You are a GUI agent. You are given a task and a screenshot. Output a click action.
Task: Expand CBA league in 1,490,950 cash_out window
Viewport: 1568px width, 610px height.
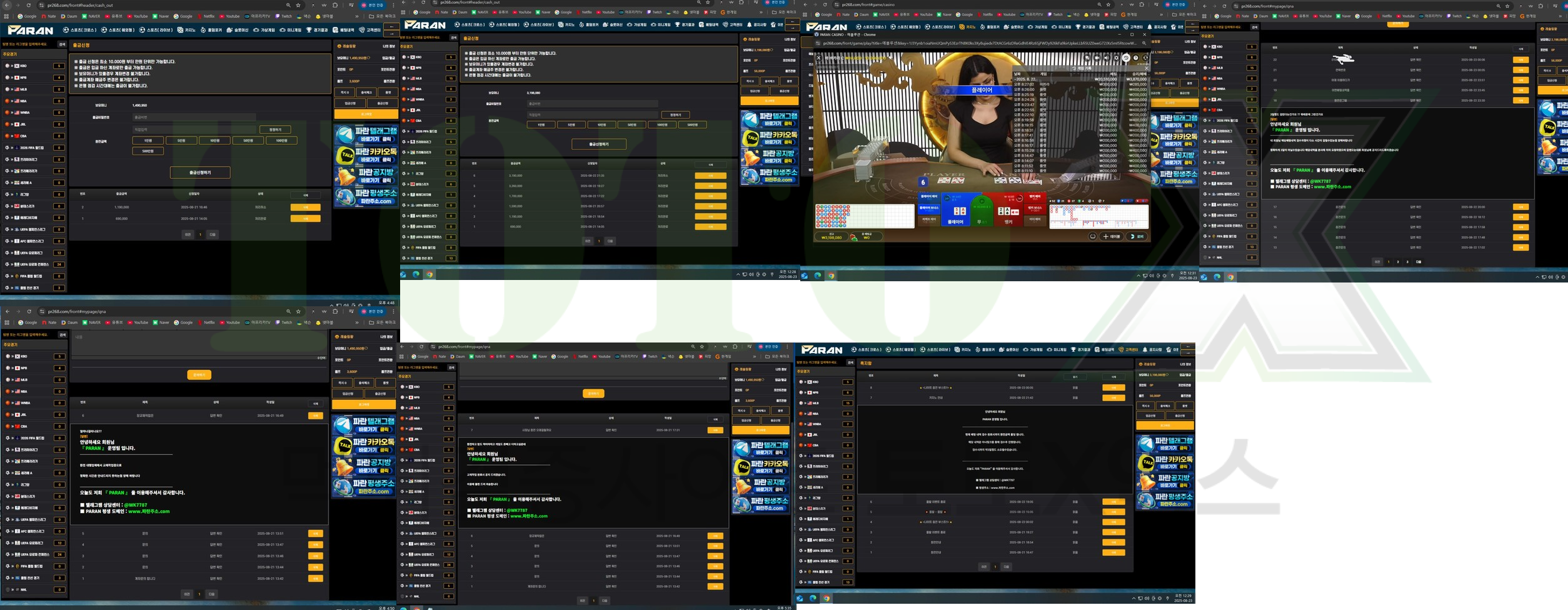click(34, 136)
